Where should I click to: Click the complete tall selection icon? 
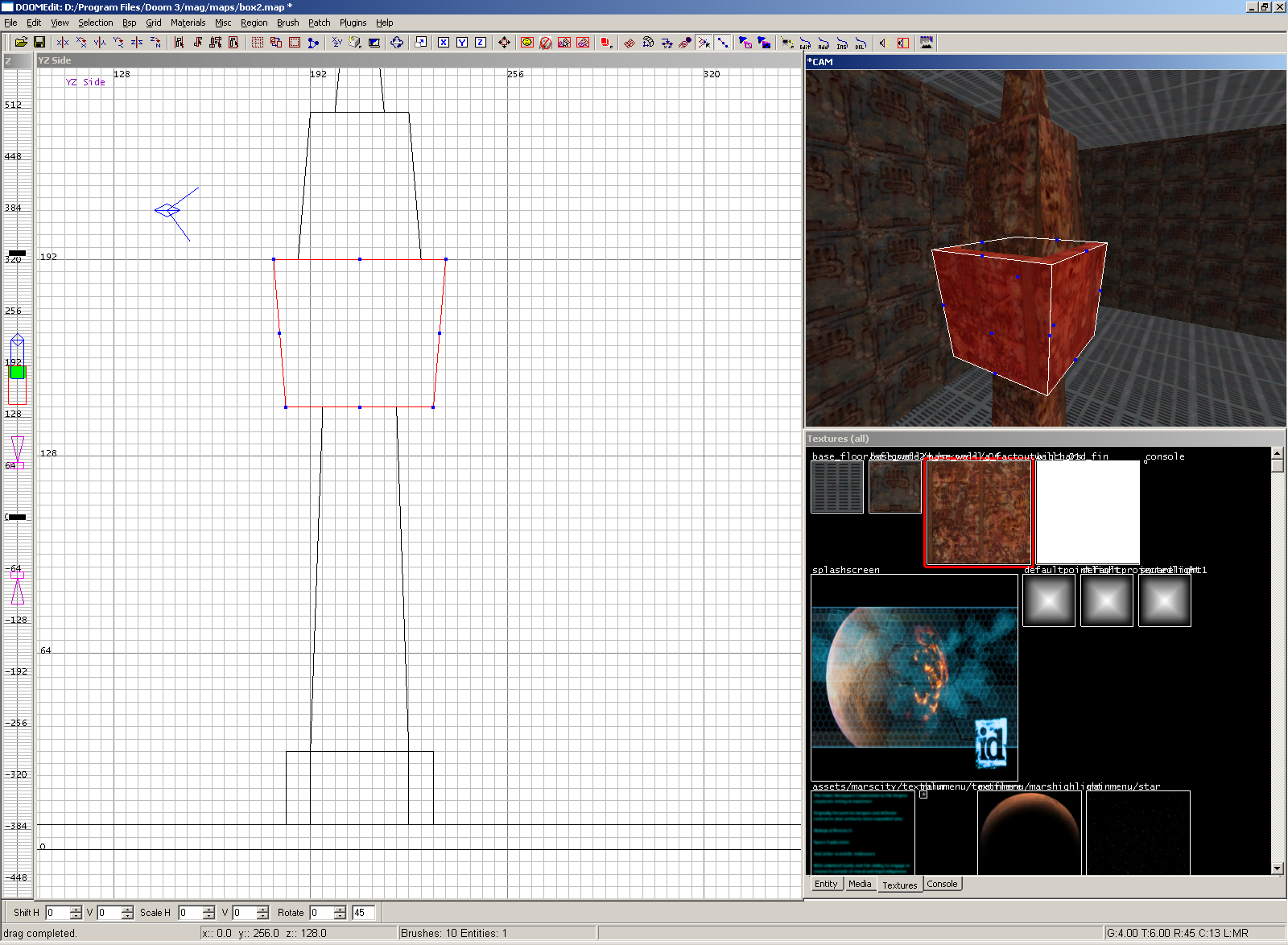[179, 43]
